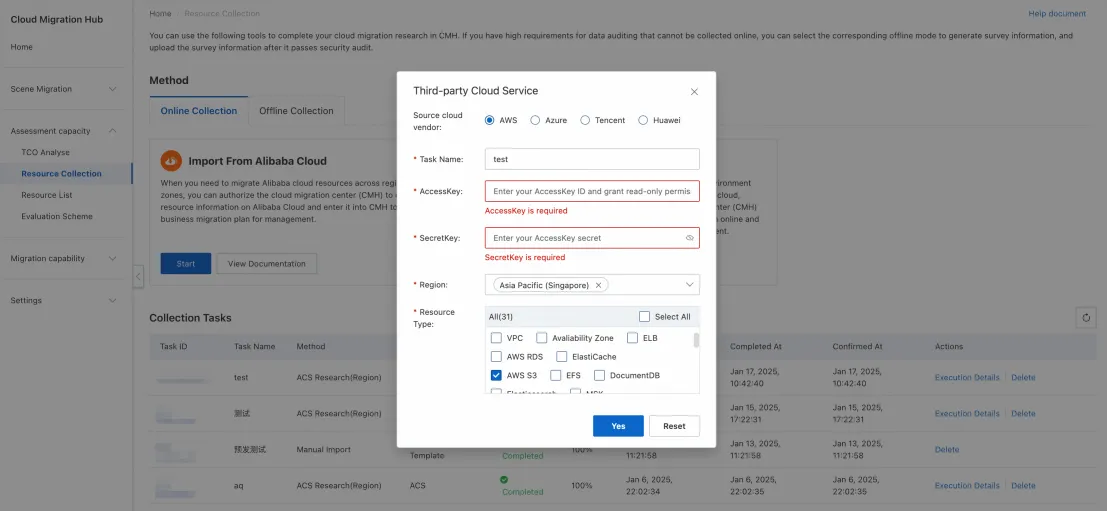This screenshot has width=1107, height=511.
Task: Check the VPC resource type
Action: [496, 338]
